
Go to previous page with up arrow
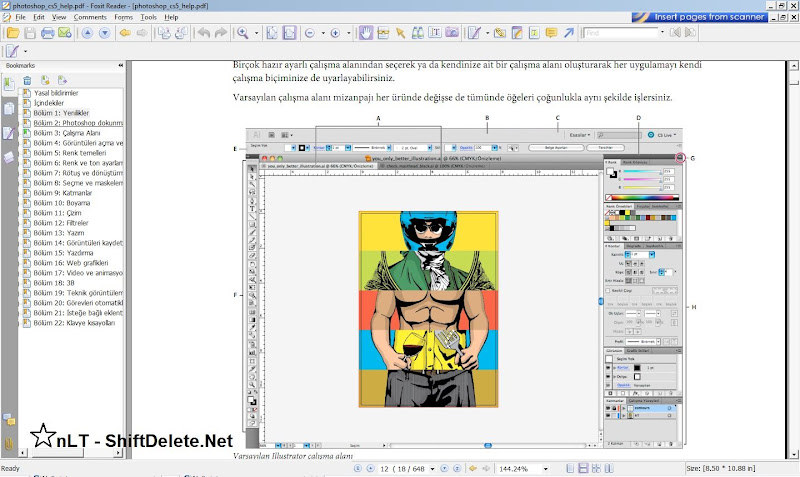[87, 33]
